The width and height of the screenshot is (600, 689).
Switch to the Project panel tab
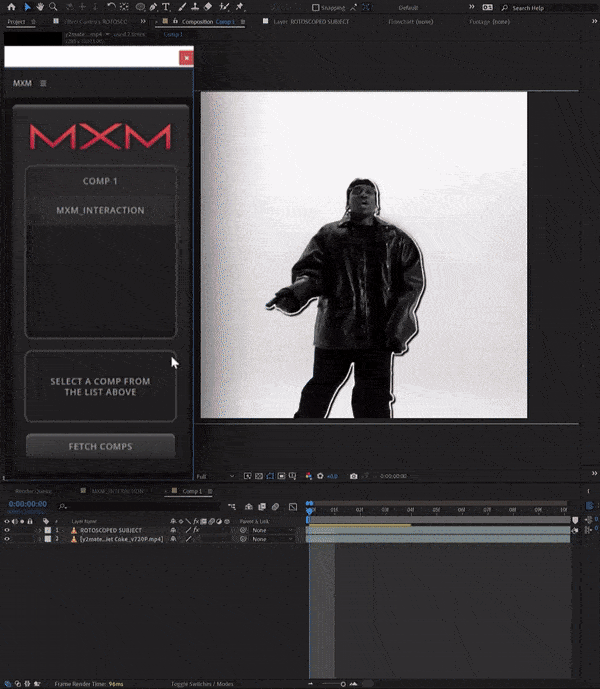click(x=16, y=21)
